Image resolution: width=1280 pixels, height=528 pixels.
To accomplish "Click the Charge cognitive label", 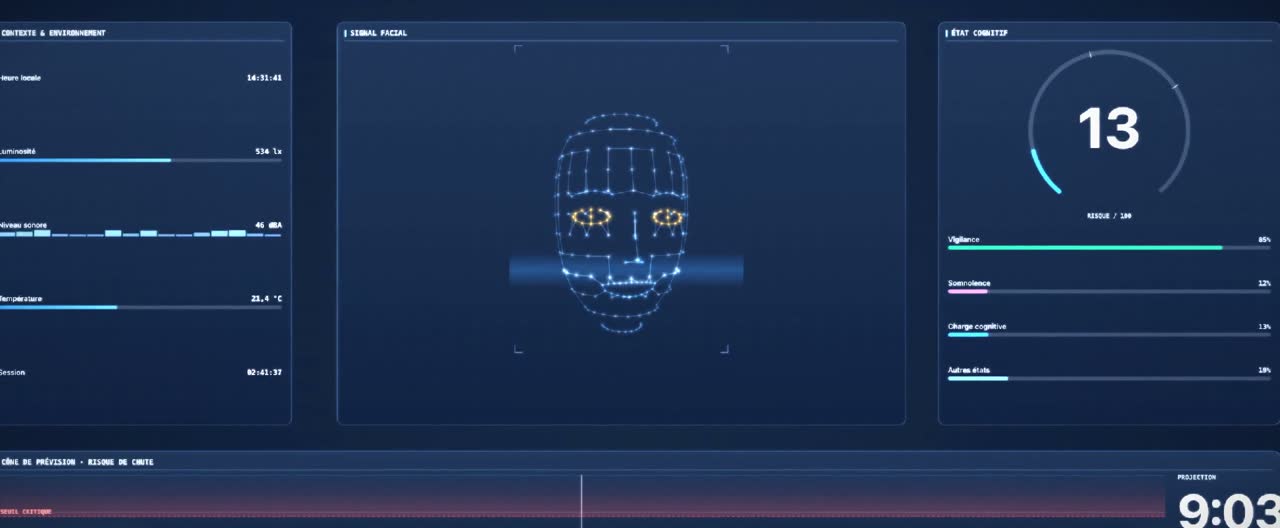I will tap(977, 326).
